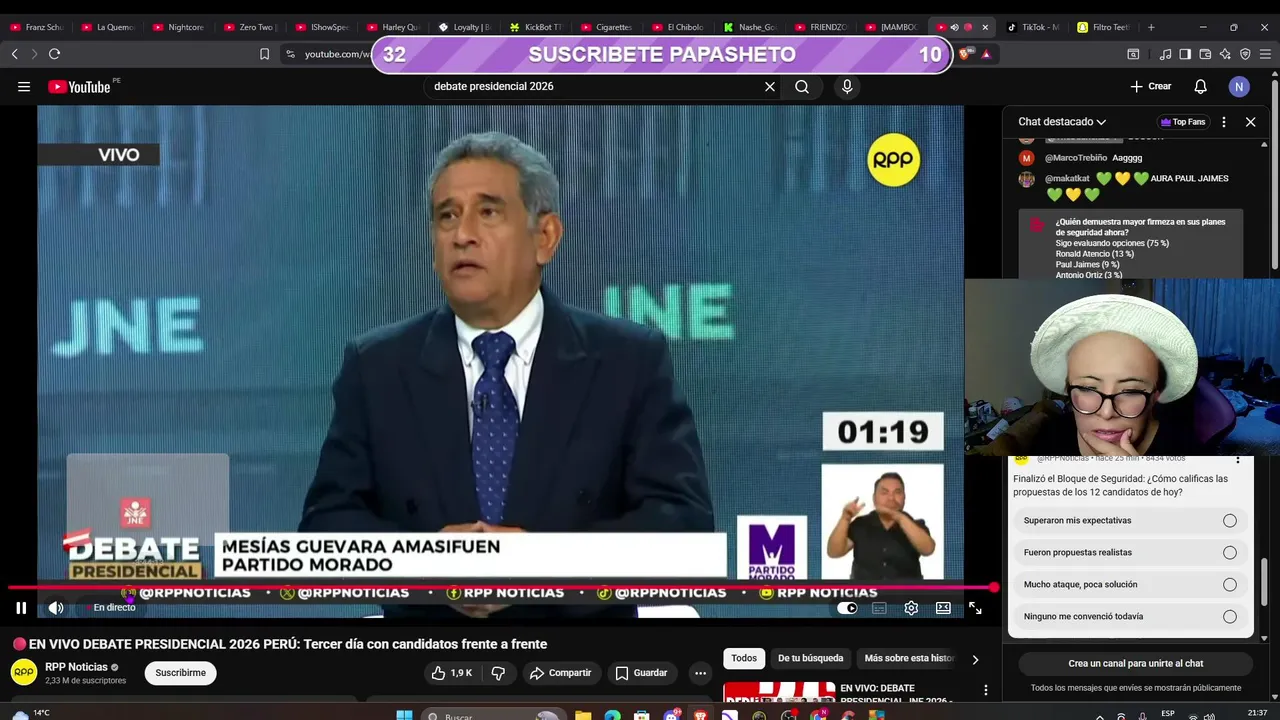Open YouTube notifications bell
1280x720 pixels.
point(1200,87)
